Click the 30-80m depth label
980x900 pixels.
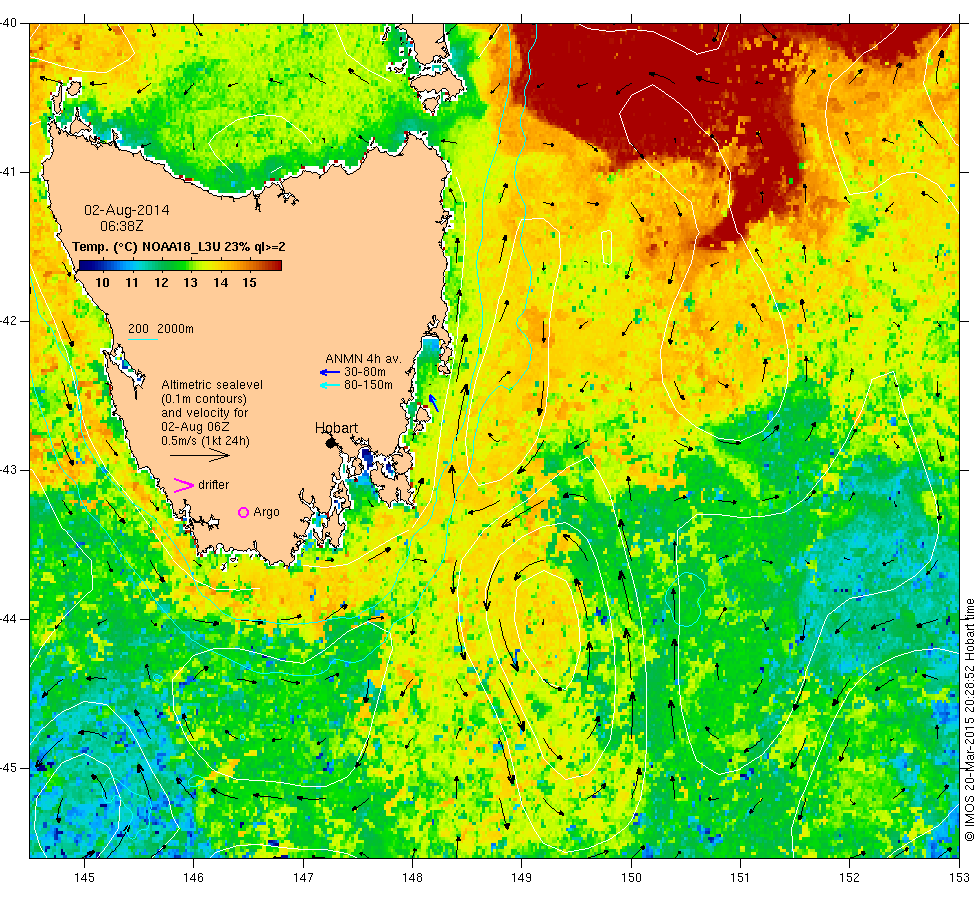(x=365, y=372)
